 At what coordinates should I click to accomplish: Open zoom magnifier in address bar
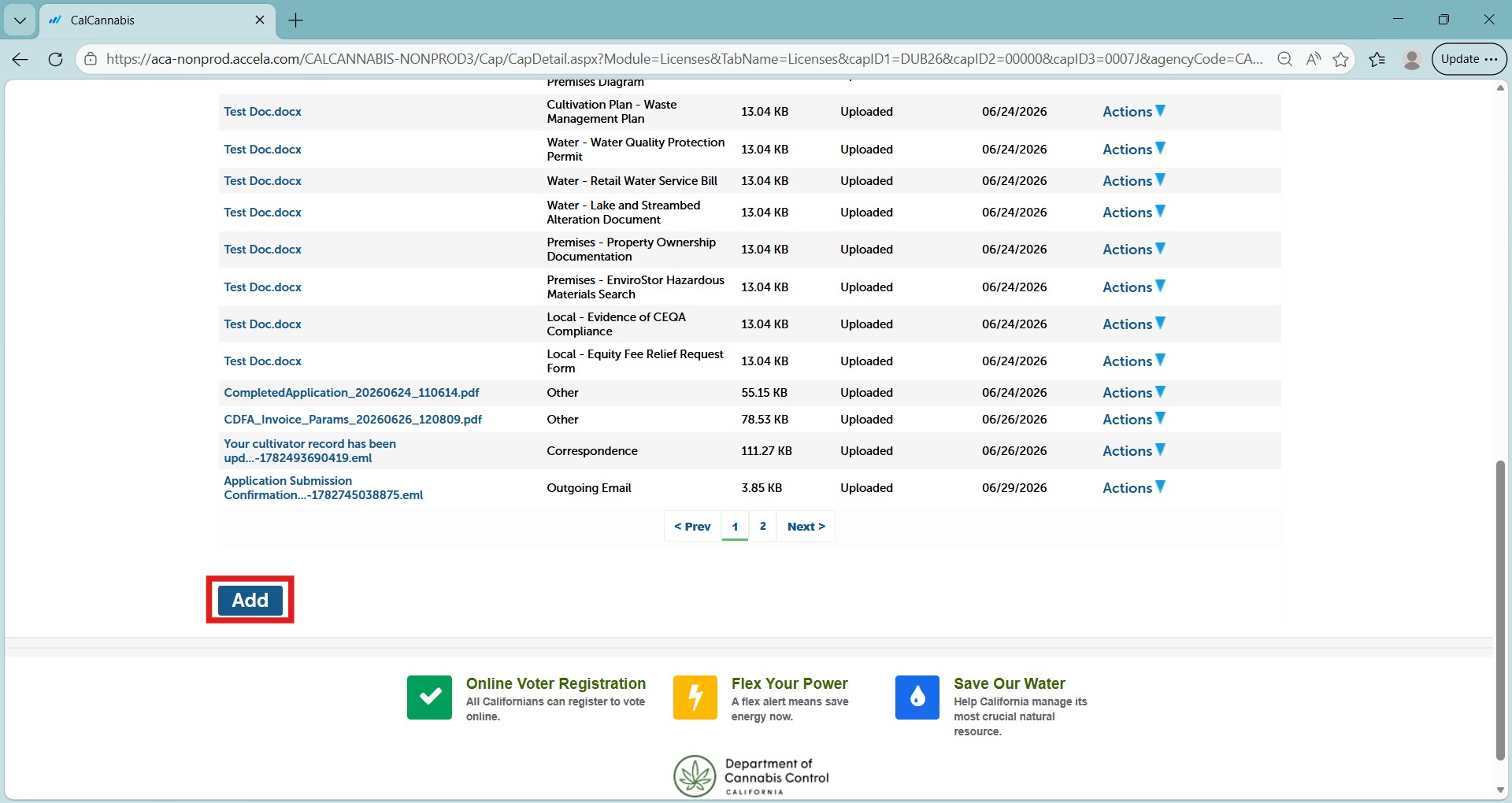(x=1284, y=59)
